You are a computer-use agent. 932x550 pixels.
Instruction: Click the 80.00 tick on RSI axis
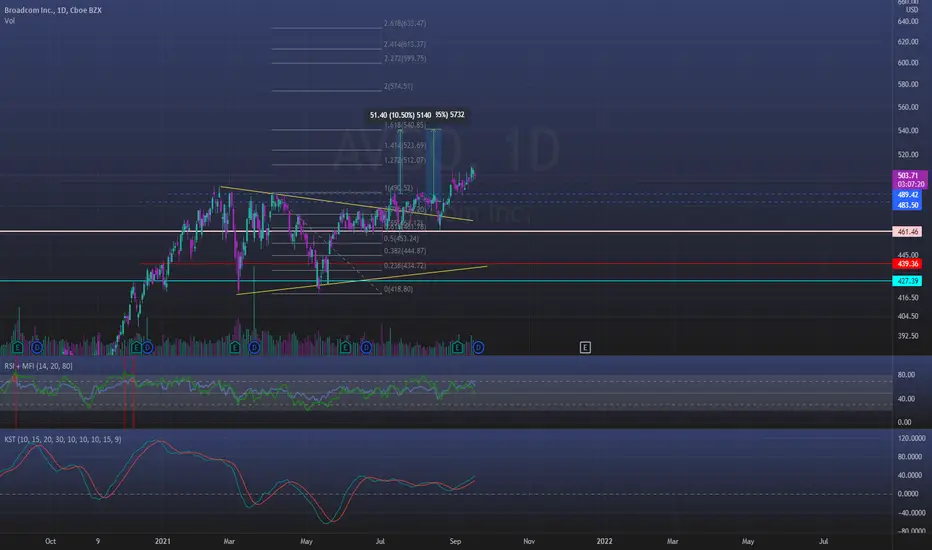click(x=906, y=375)
